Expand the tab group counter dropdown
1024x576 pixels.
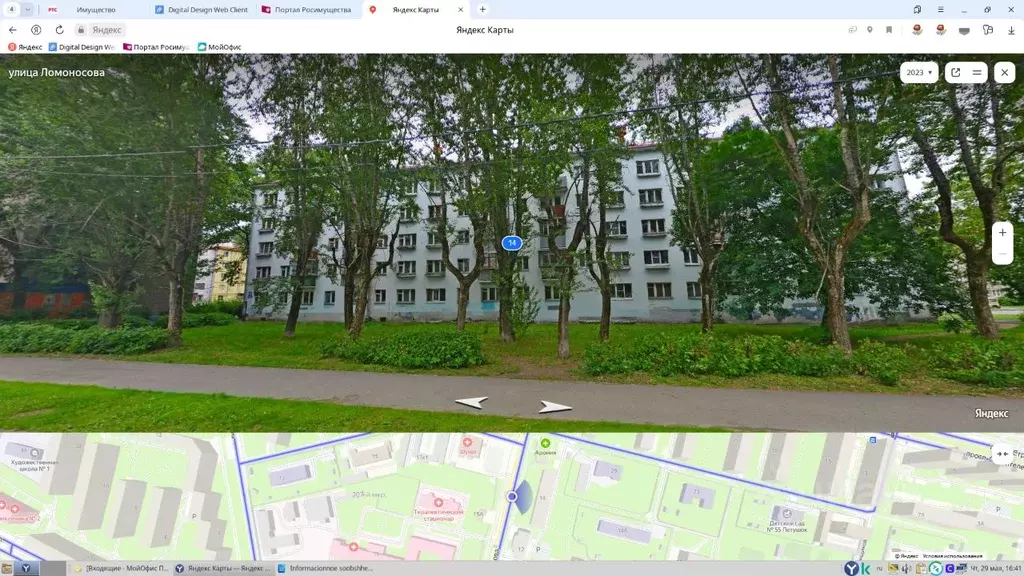[27, 10]
